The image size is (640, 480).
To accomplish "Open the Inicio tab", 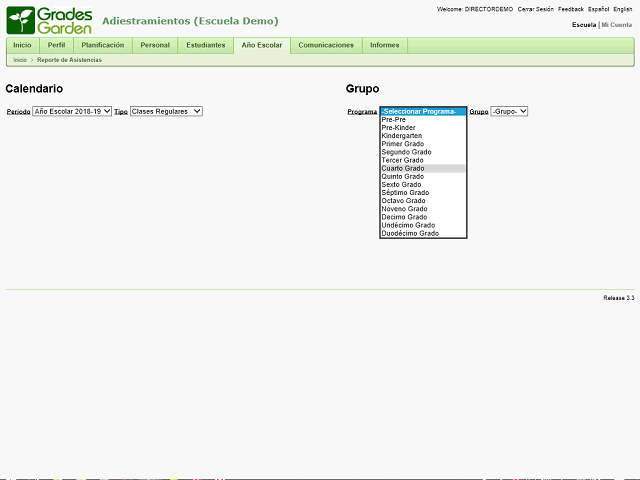I will [x=22, y=45].
